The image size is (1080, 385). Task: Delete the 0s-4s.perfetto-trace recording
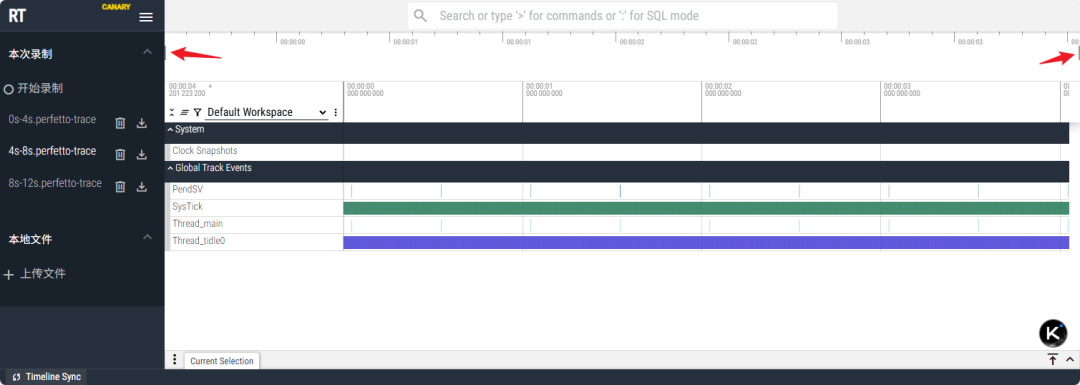pos(120,123)
